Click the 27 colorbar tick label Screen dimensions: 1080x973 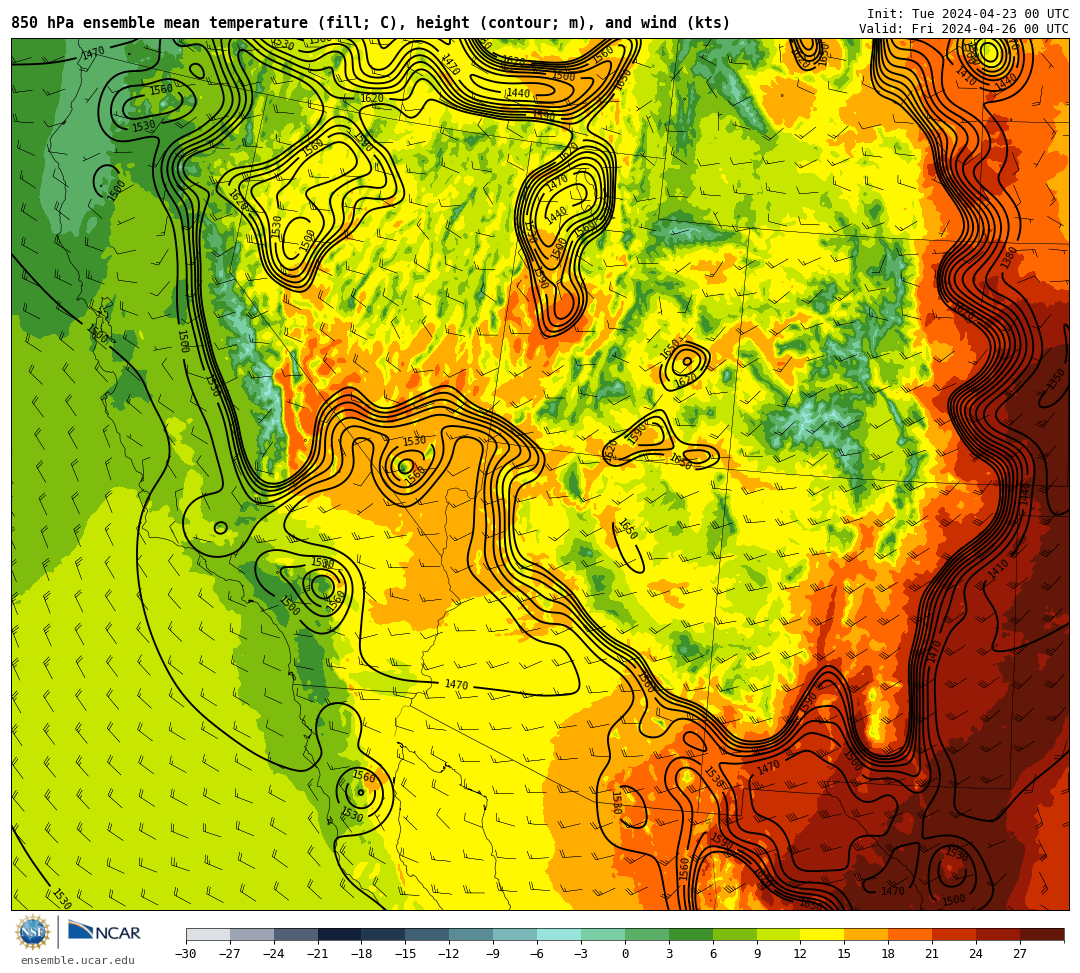(1020, 954)
